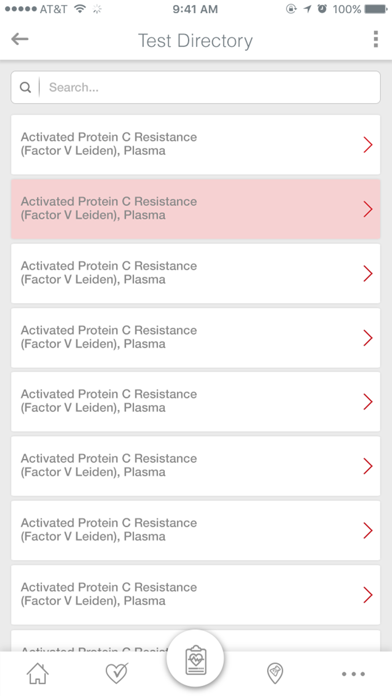
Task: Open the fourth Factor V Leiden row
Action: [196, 338]
